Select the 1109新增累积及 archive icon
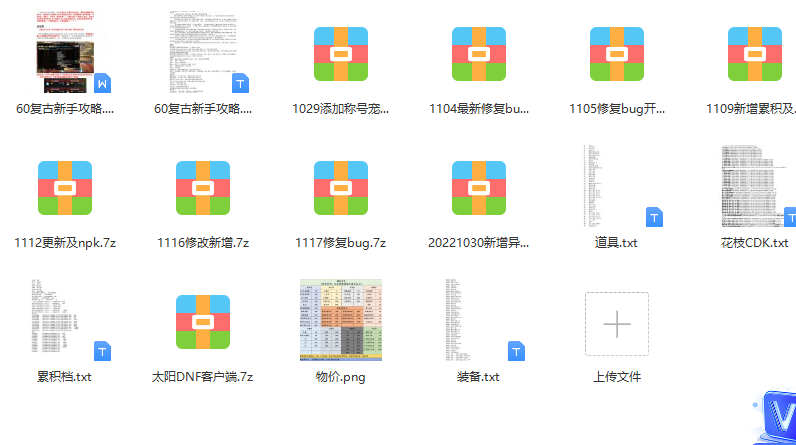Screen dimensions: 796x445 point(755,54)
